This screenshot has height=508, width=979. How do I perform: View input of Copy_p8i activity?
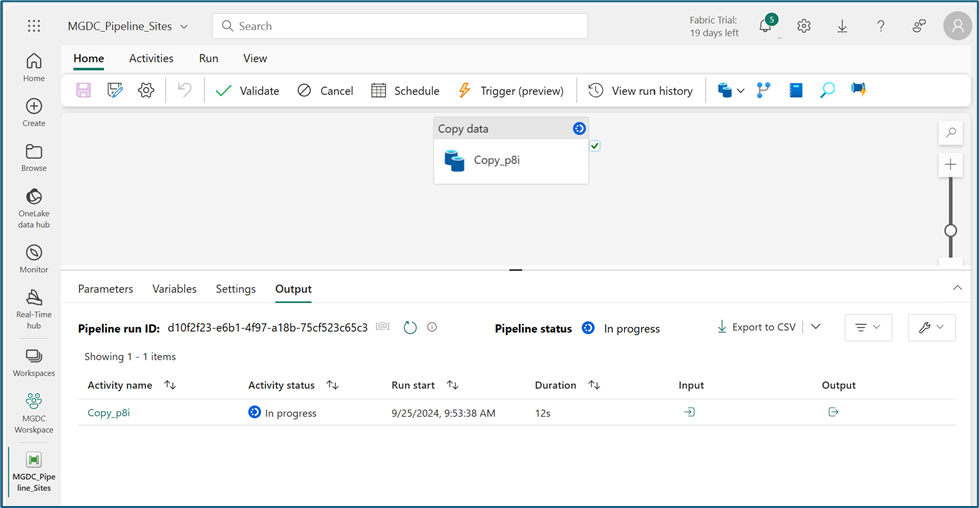coord(689,412)
